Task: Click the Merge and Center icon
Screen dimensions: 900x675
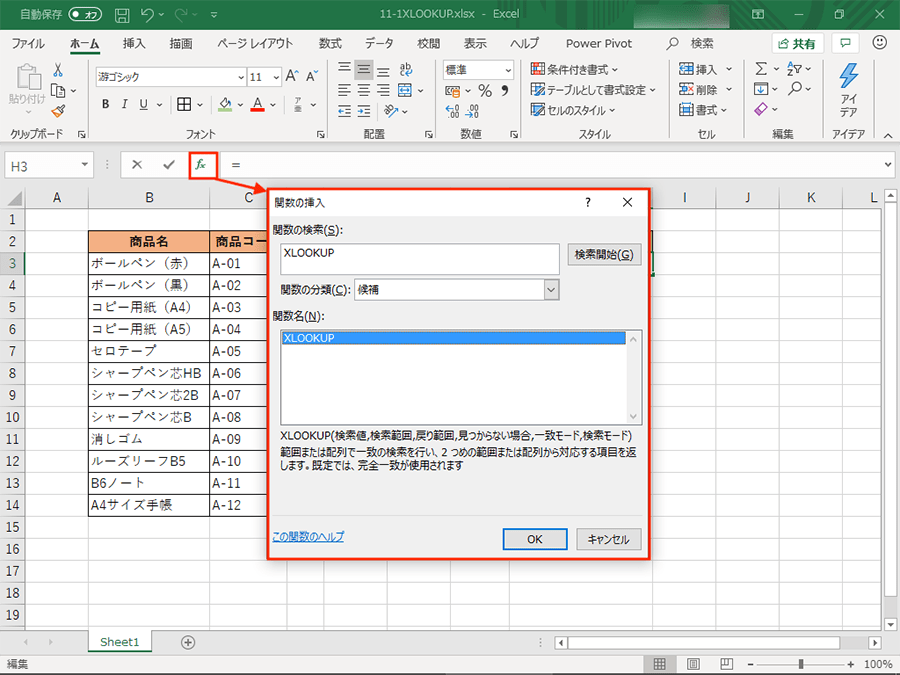Action: (405, 90)
